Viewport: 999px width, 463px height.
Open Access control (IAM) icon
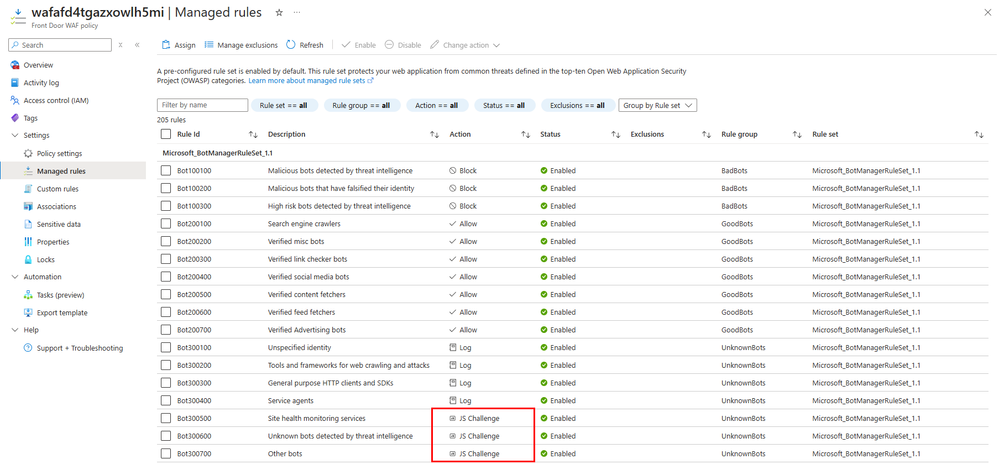click(15, 101)
